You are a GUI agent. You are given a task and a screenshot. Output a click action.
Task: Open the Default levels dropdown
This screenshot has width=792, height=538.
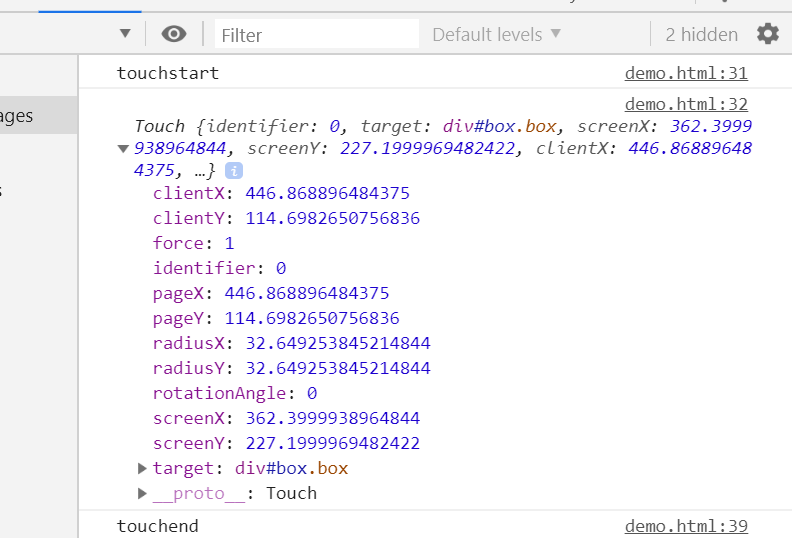tap(496, 34)
